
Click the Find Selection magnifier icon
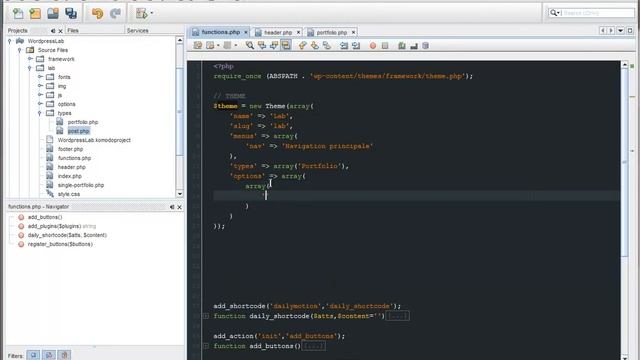[249, 45]
